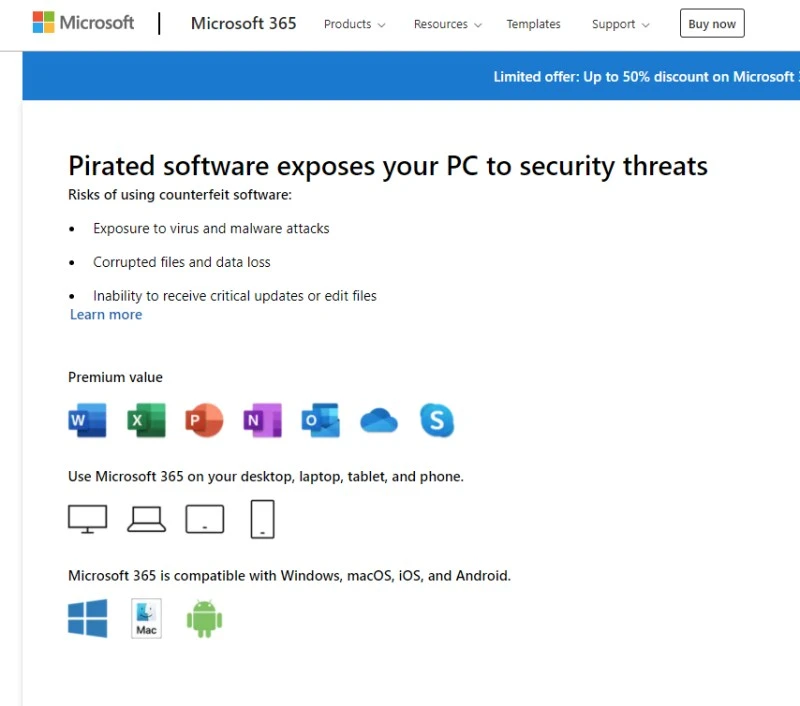This screenshot has width=800, height=706.
Task: Click the desktop monitor device icon
Action: (87, 519)
